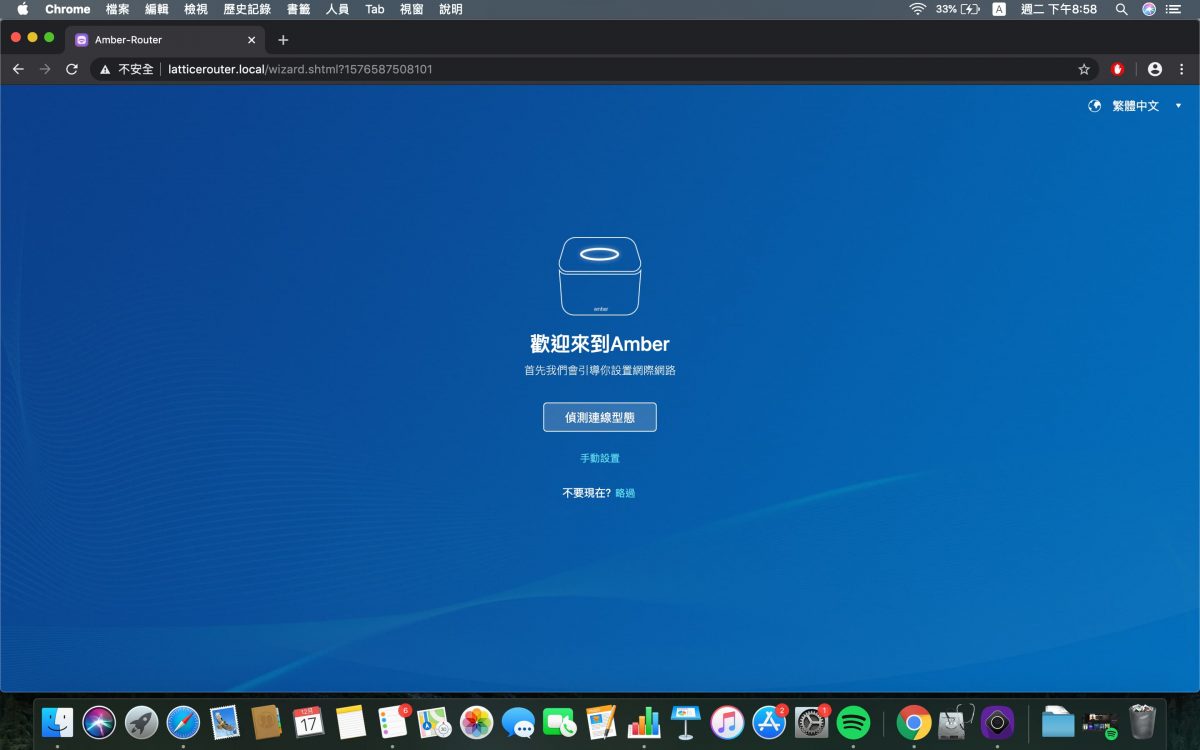Activate Siri from the menu bar
Screen dimensions: 1200x750
(x=1149, y=9)
